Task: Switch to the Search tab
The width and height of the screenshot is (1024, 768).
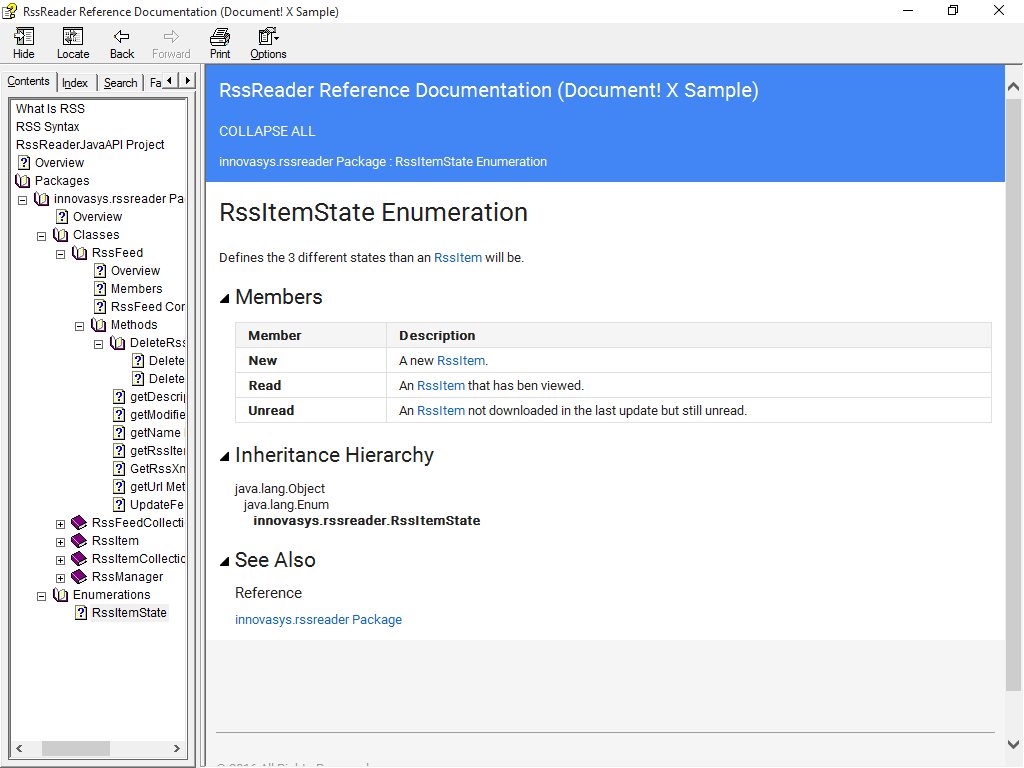Action: pyautogui.click(x=120, y=83)
